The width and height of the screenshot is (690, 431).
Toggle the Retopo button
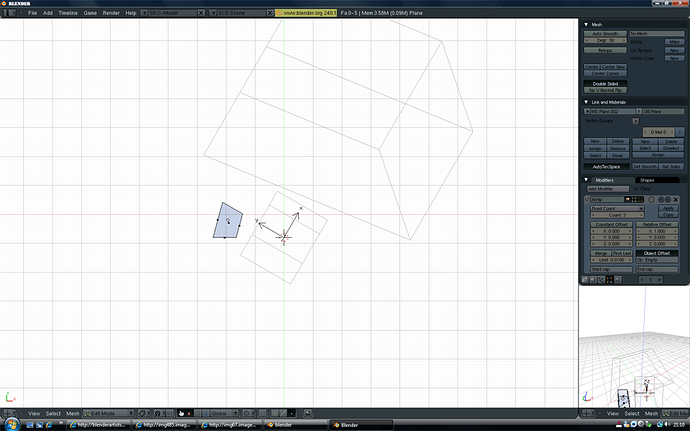(x=606, y=50)
